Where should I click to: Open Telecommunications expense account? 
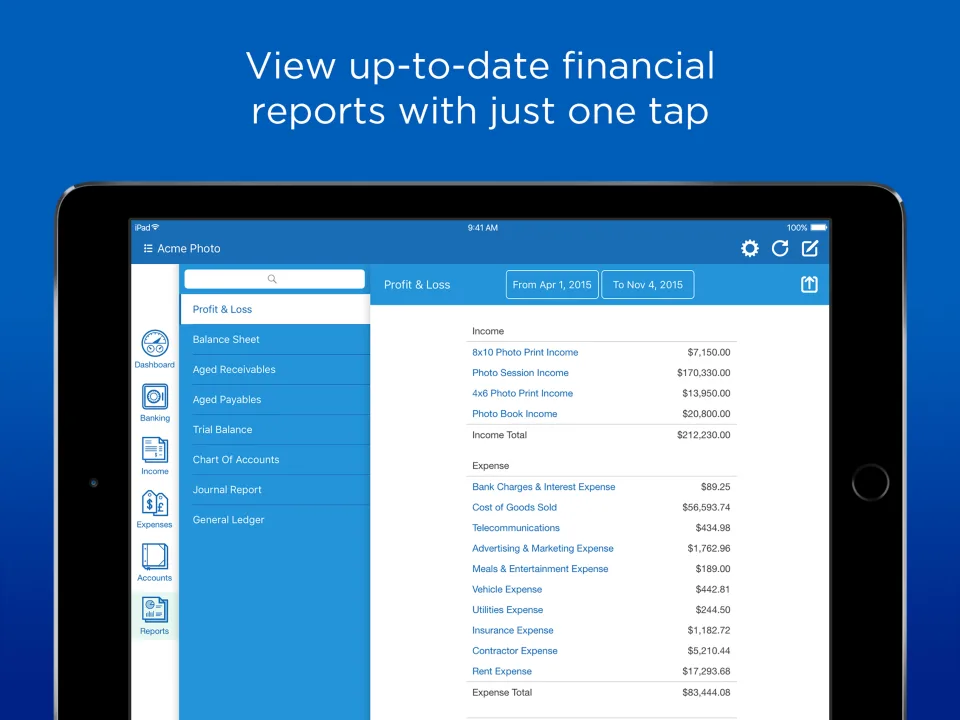(x=516, y=528)
